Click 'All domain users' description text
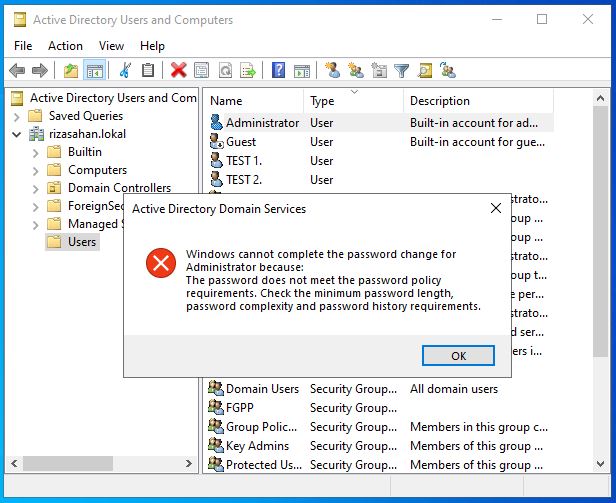Image resolution: width=616 pixels, height=503 pixels. (x=454, y=389)
